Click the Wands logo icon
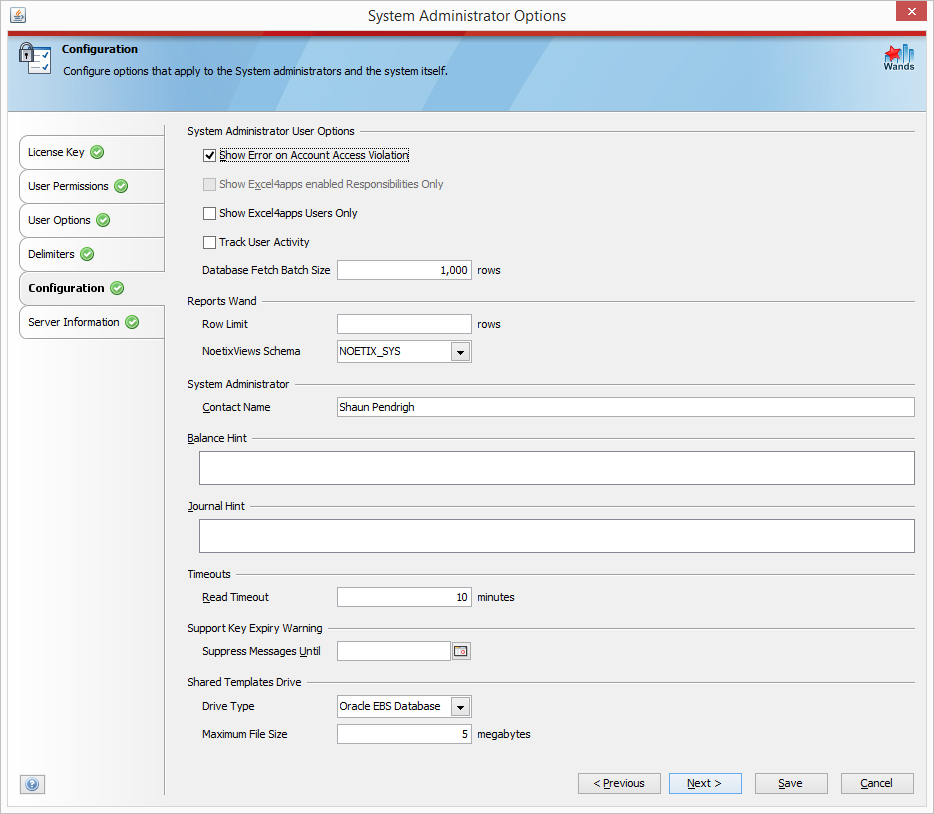 pyautogui.click(x=898, y=58)
